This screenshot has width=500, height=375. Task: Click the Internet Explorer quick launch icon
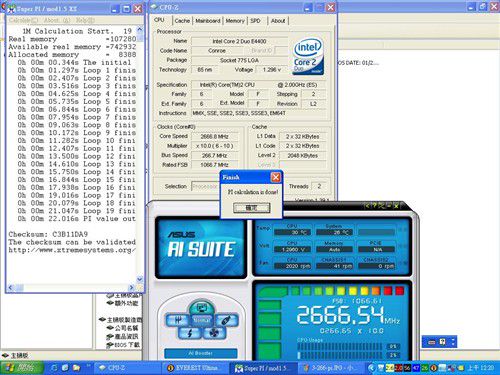click(55, 368)
